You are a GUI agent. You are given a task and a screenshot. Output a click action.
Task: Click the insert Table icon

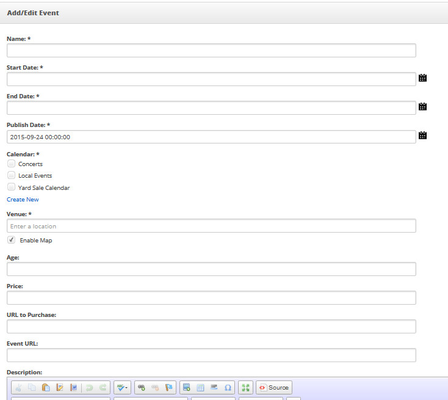point(200,387)
